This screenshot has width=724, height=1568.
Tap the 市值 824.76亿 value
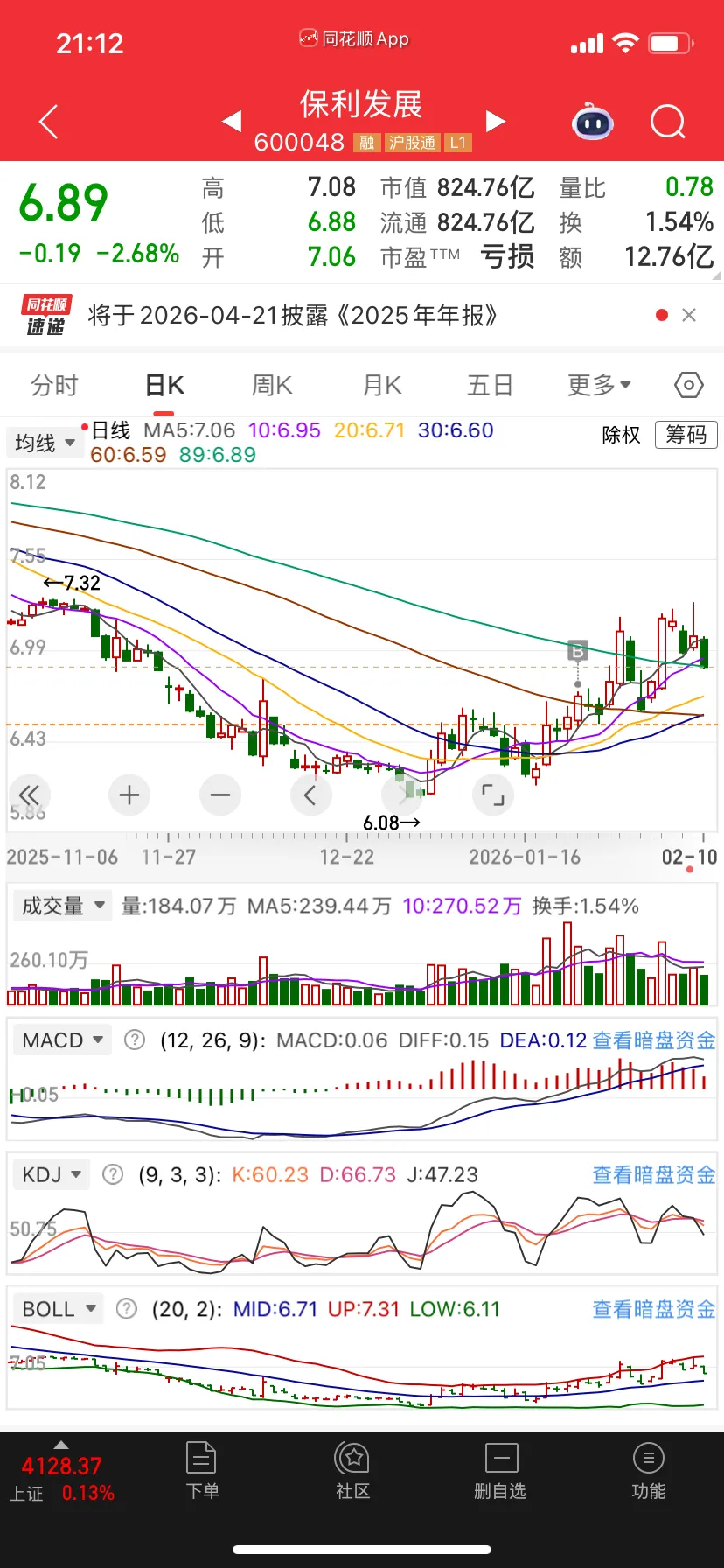tap(457, 187)
